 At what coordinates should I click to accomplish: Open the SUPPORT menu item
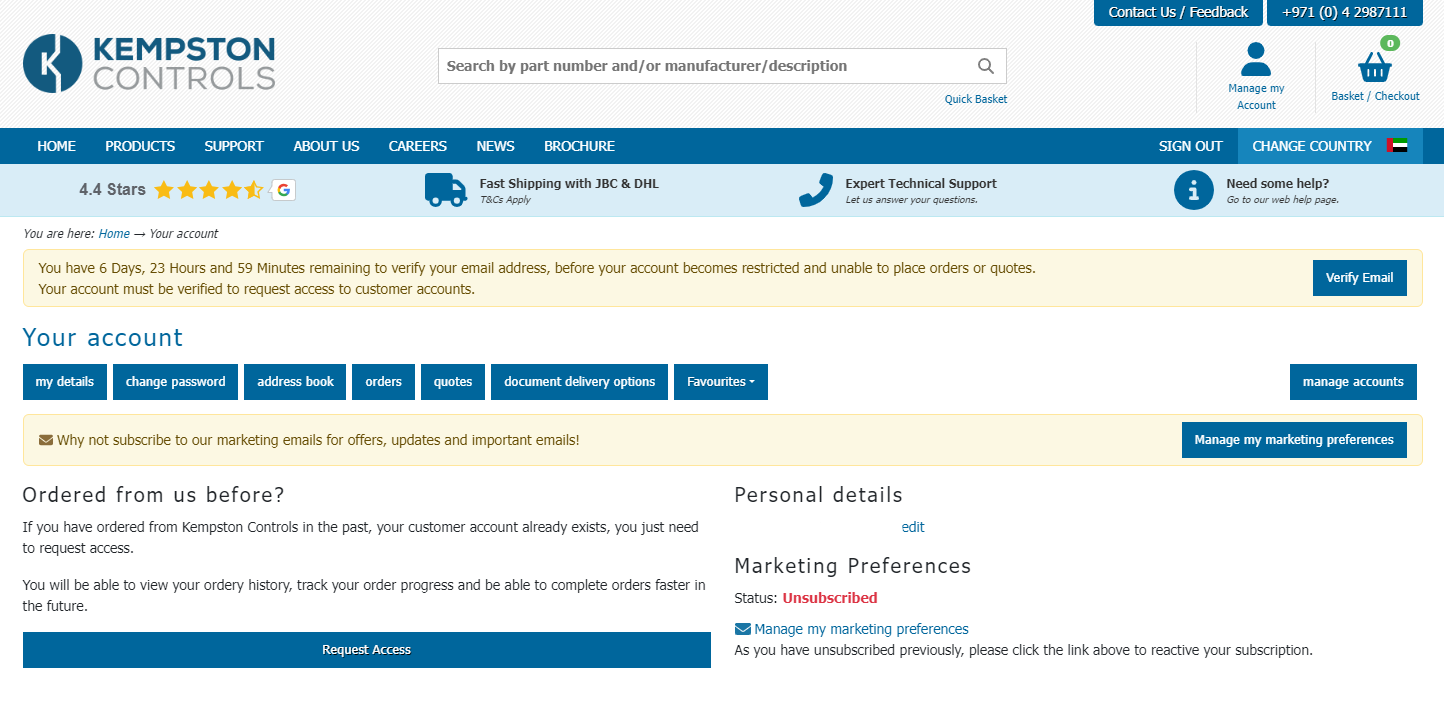pyautogui.click(x=234, y=146)
